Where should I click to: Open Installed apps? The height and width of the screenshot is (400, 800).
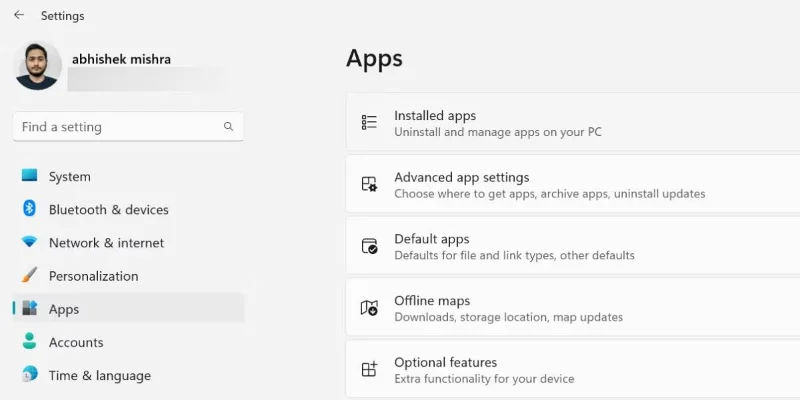[x=573, y=122]
